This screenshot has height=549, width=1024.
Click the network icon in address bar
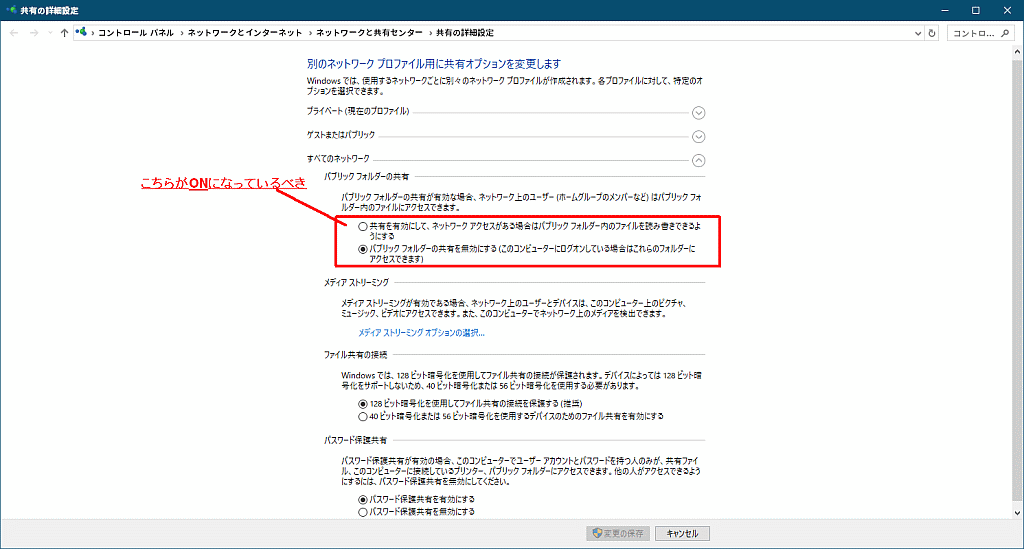pyautogui.click(x=81, y=32)
